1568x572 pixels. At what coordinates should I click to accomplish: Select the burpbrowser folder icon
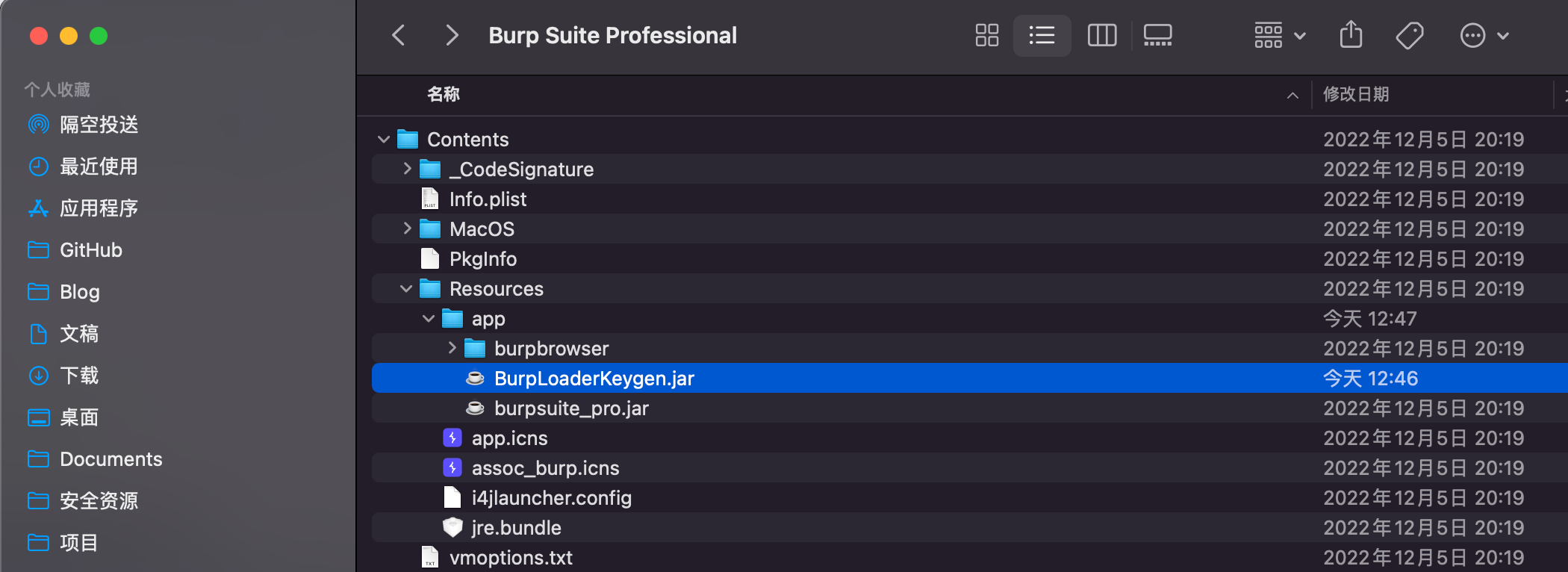(475, 349)
